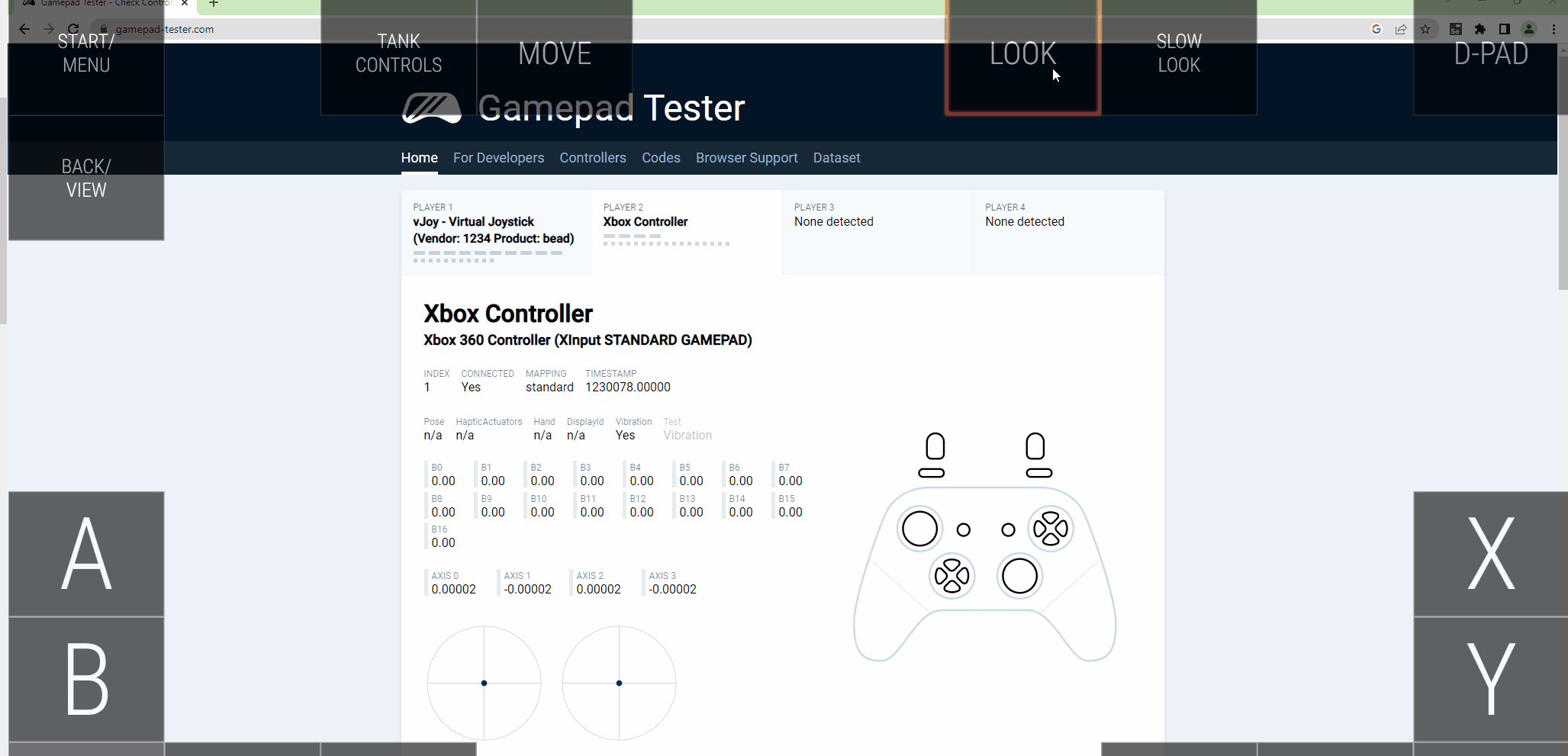This screenshot has height=756, width=1568.
Task: Close the Gamepad Tester browser tab
Action: click(185, 3)
